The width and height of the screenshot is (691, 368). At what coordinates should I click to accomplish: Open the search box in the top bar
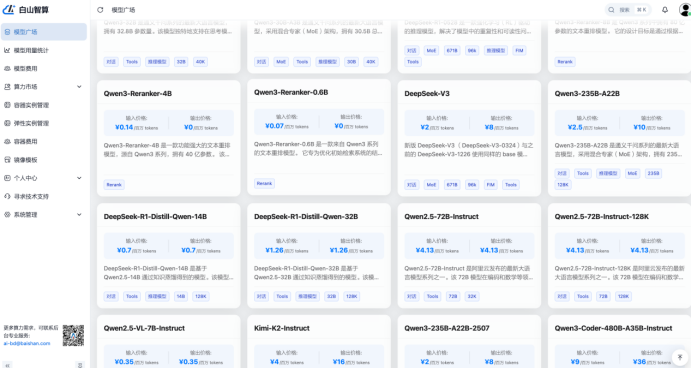click(628, 10)
